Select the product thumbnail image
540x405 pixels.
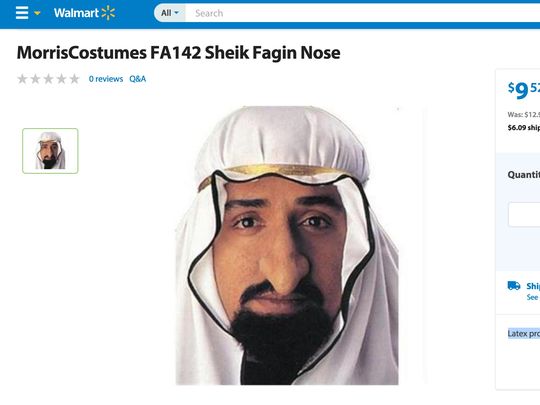pyautogui.click(x=50, y=151)
